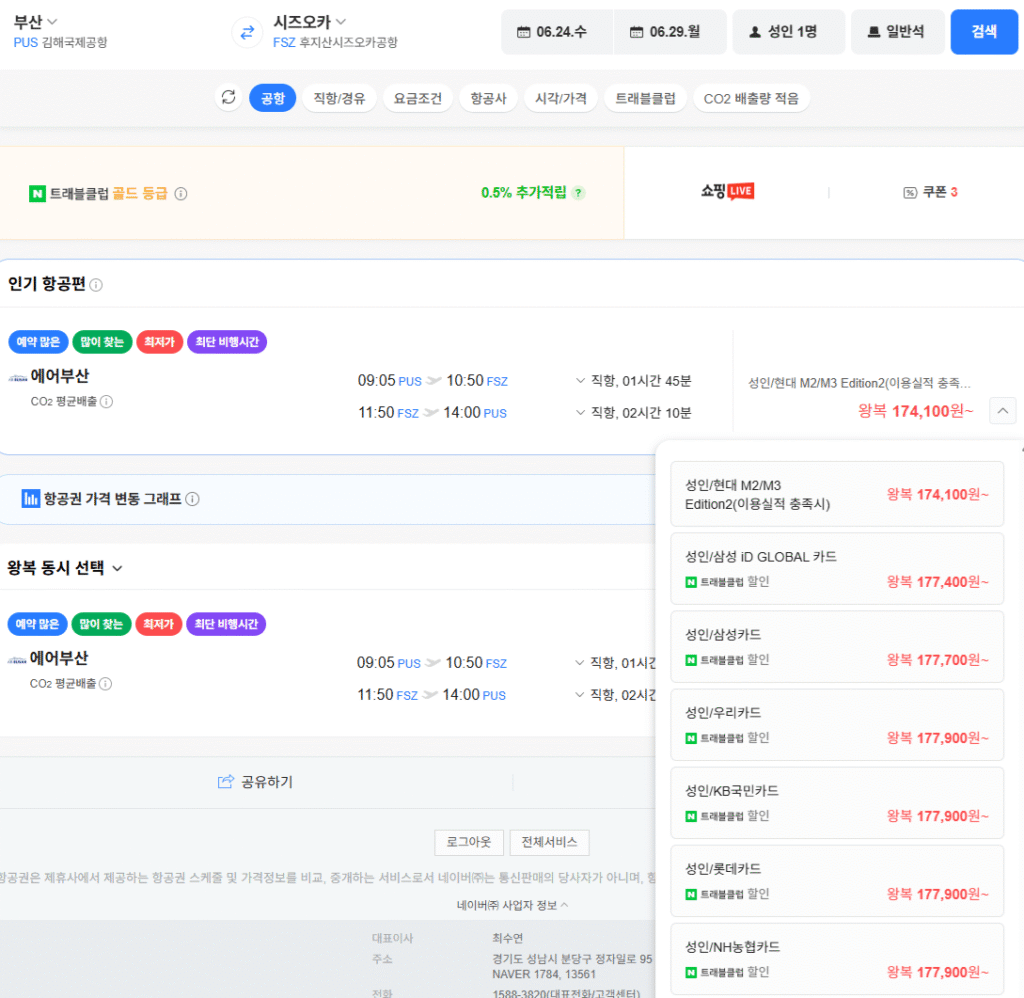Open info icon beside 항공권 가격 변동 그래프
This screenshot has width=1024, height=998.
tap(192, 499)
